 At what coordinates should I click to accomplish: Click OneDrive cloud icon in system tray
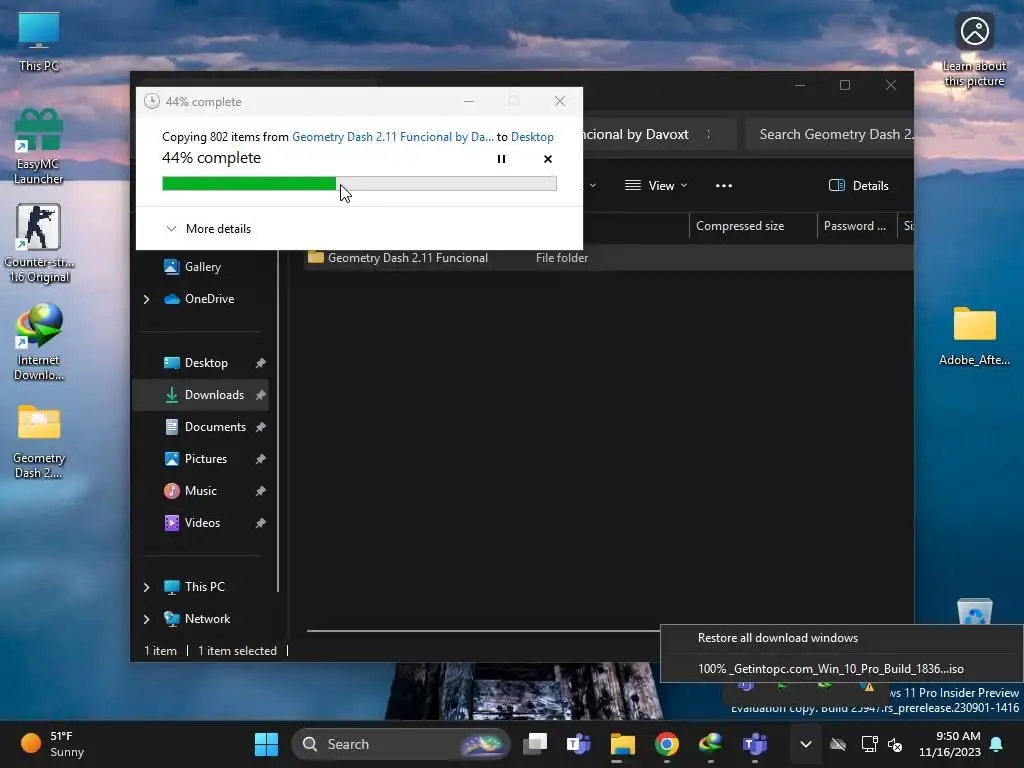838,744
